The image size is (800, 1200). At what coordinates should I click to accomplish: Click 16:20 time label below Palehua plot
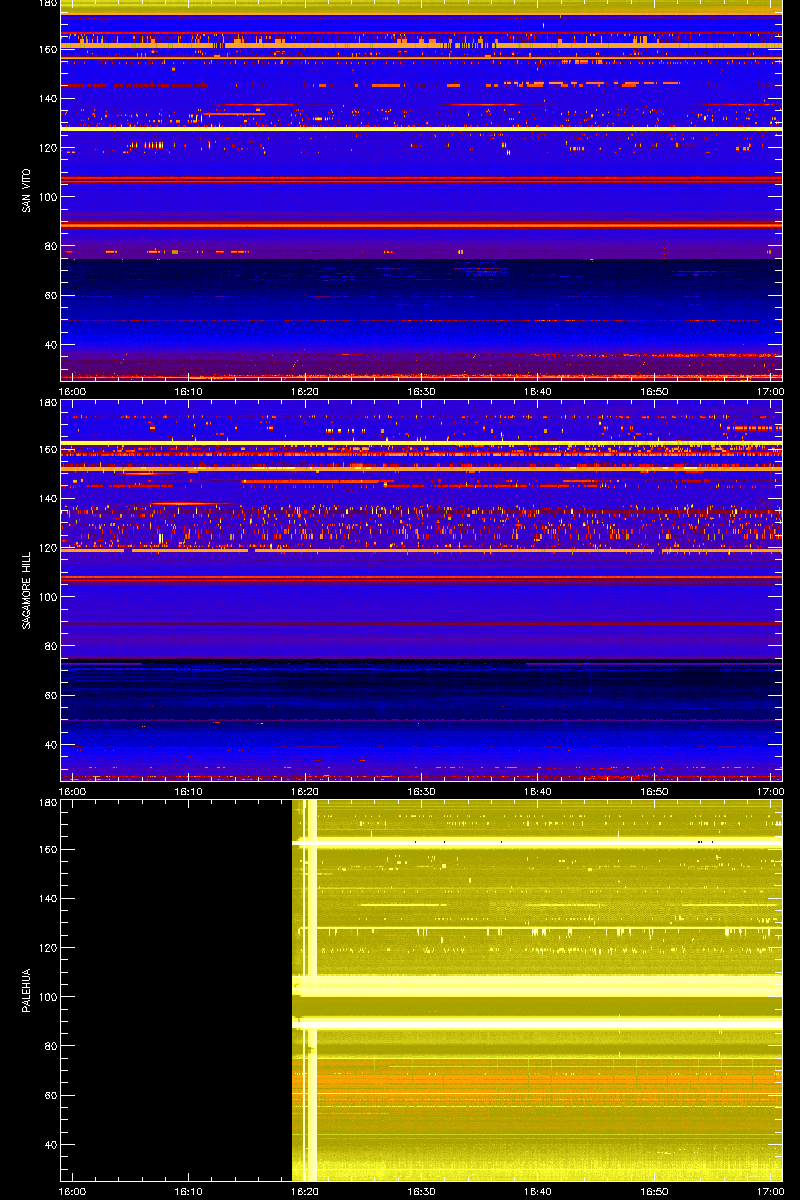point(305,1192)
